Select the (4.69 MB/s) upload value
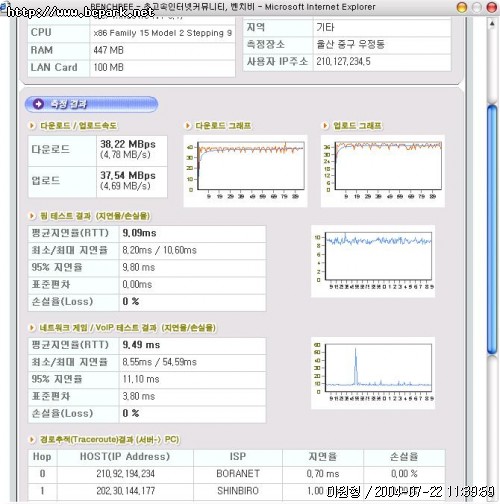Screen dimensions: 500x504 125,186
